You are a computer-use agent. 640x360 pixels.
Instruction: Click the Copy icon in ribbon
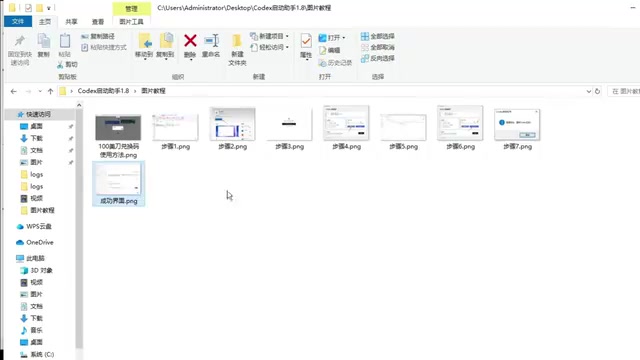(44, 41)
